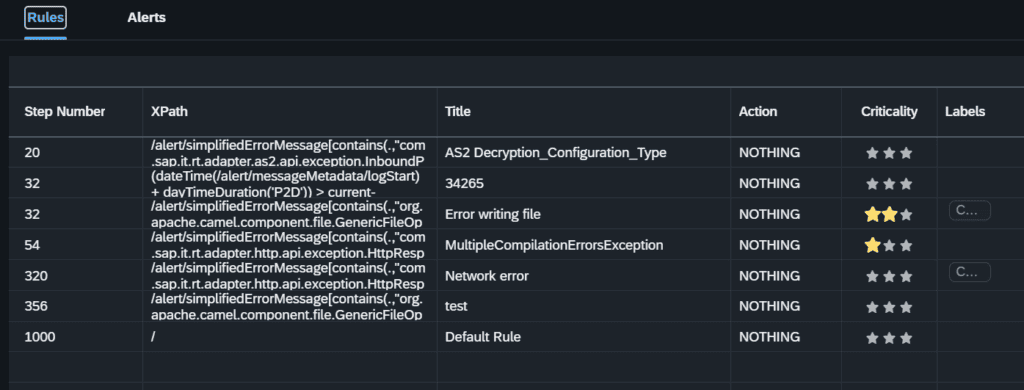Click step number 54 cell
The height and width of the screenshot is (390, 1024).
(x=32, y=245)
